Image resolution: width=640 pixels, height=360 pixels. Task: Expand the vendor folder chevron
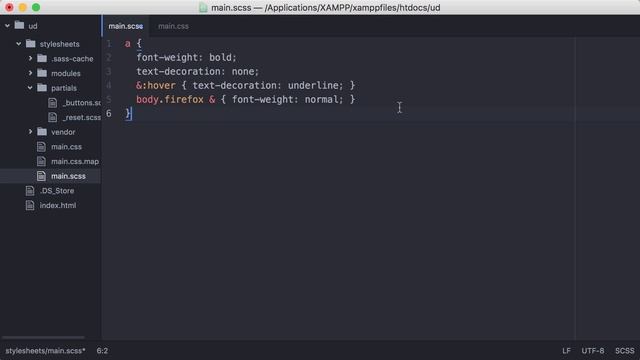pos(30,132)
